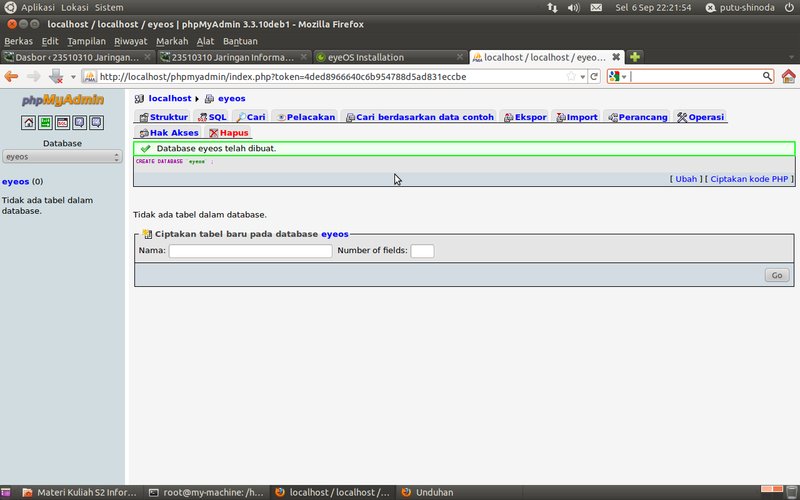Open phpMyAdmin documentation question-mark icon
This screenshot has height=500, width=800.
coord(79,122)
